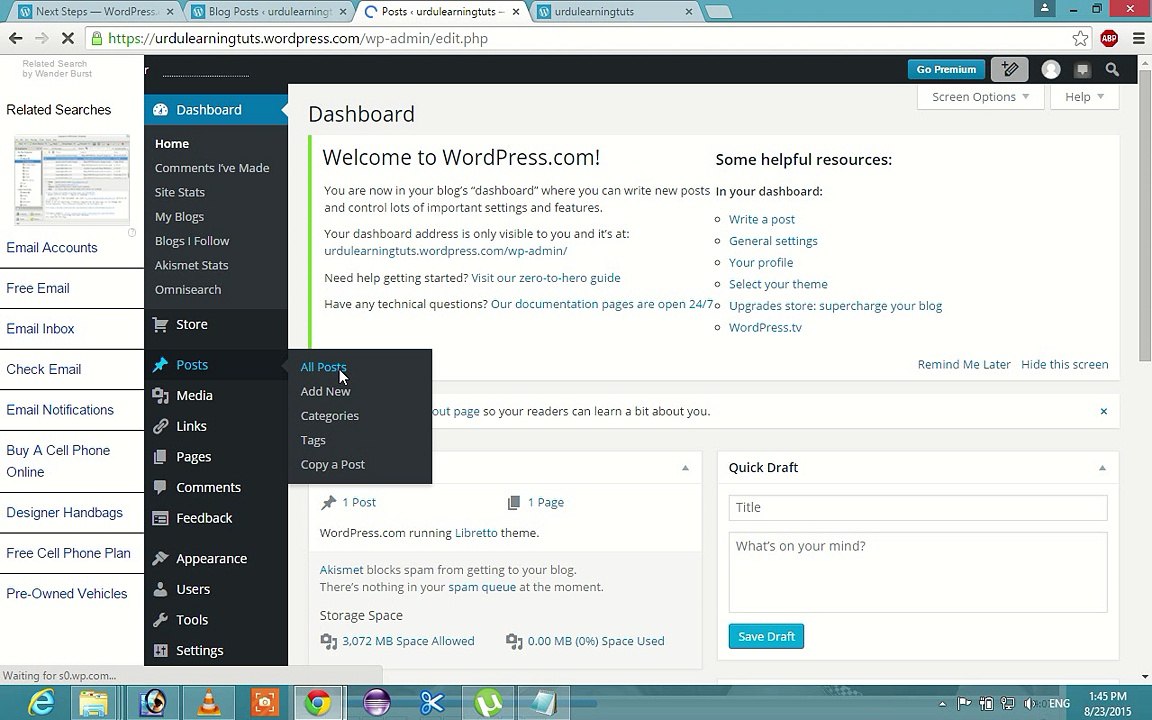Click the Comments speech bubble icon
The height and width of the screenshot is (720, 1152).
click(x=160, y=487)
